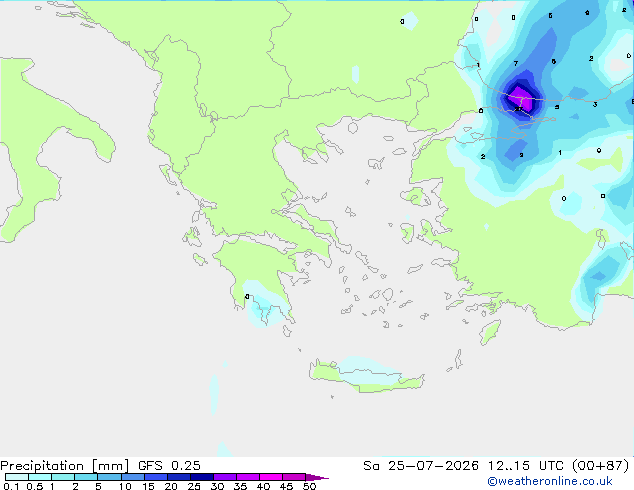Click the '7' rainfall value on map
The image size is (634, 490).
point(516,63)
